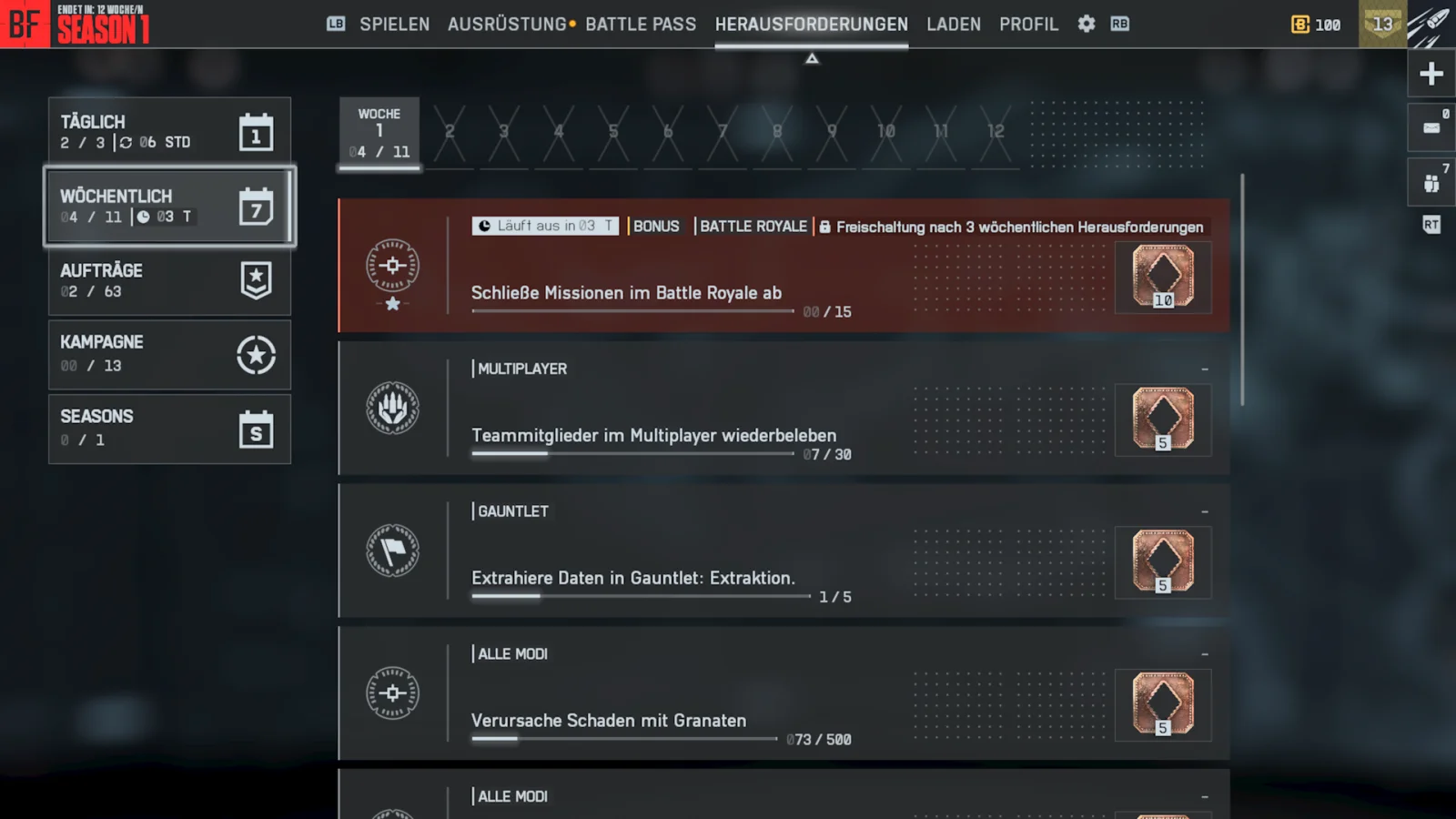Click the clock icon beside Läuft aus
The image size is (1456, 819).
[484, 226]
